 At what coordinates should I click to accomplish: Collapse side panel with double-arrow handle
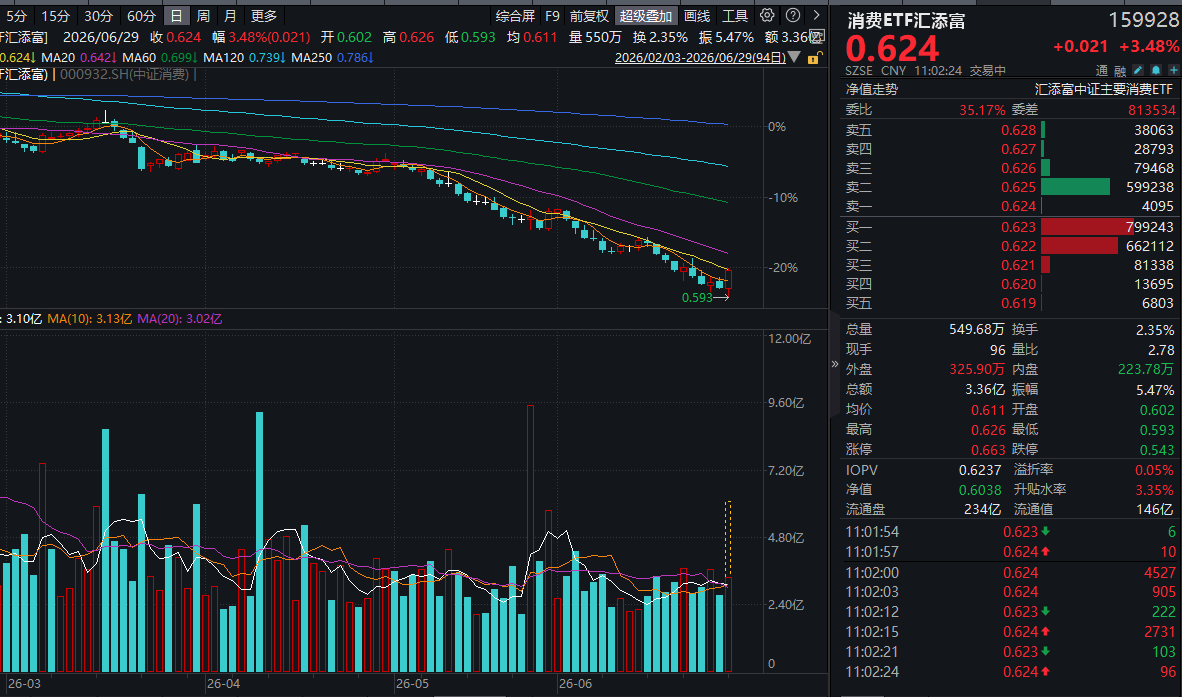click(x=834, y=364)
